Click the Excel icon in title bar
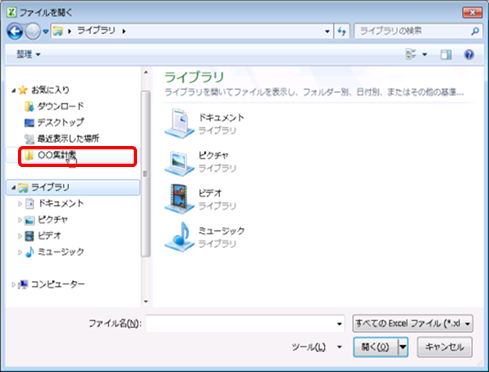Viewport: 489px width, 372px height. [x=11, y=12]
